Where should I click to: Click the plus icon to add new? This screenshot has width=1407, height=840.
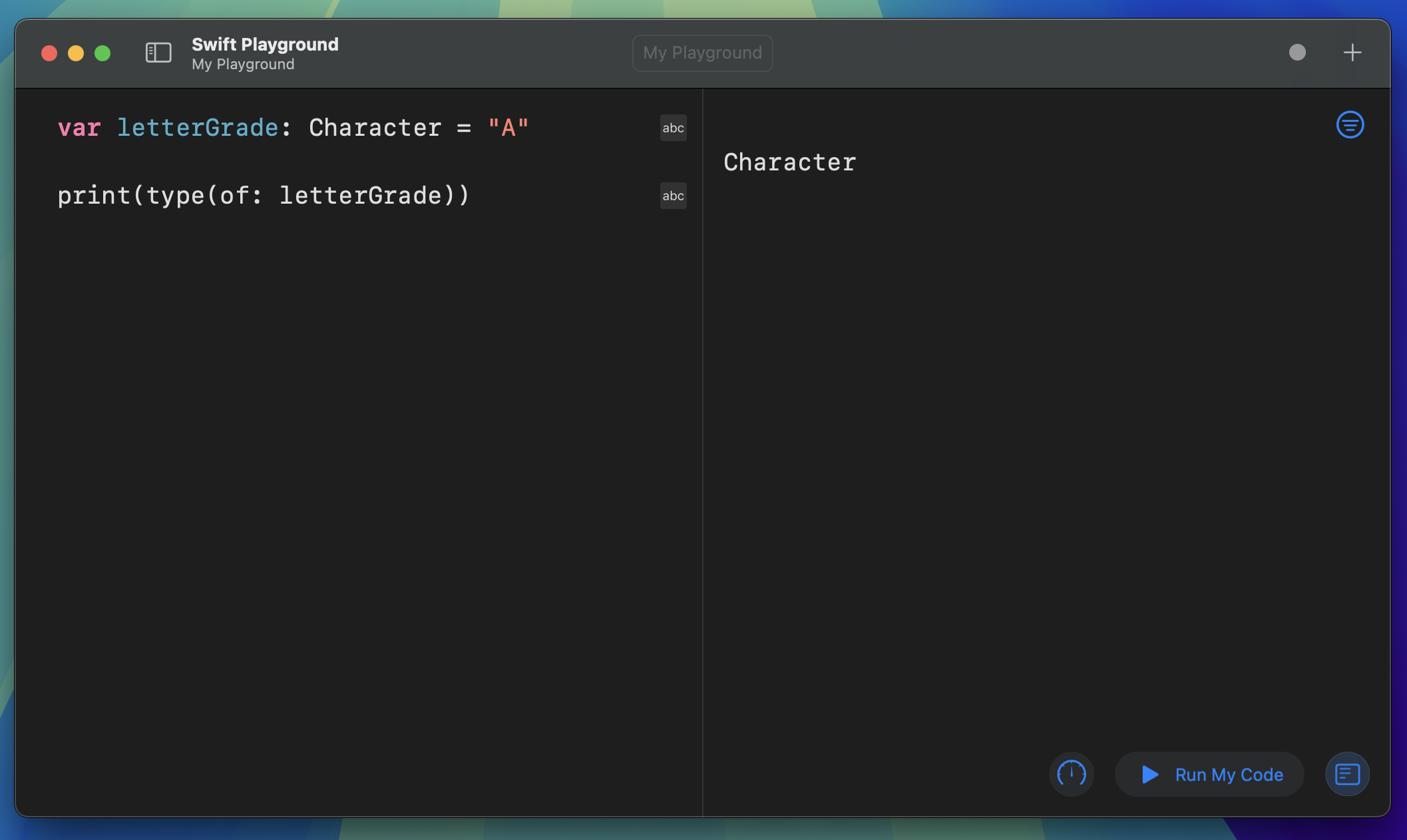click(x=1352, y=53)
